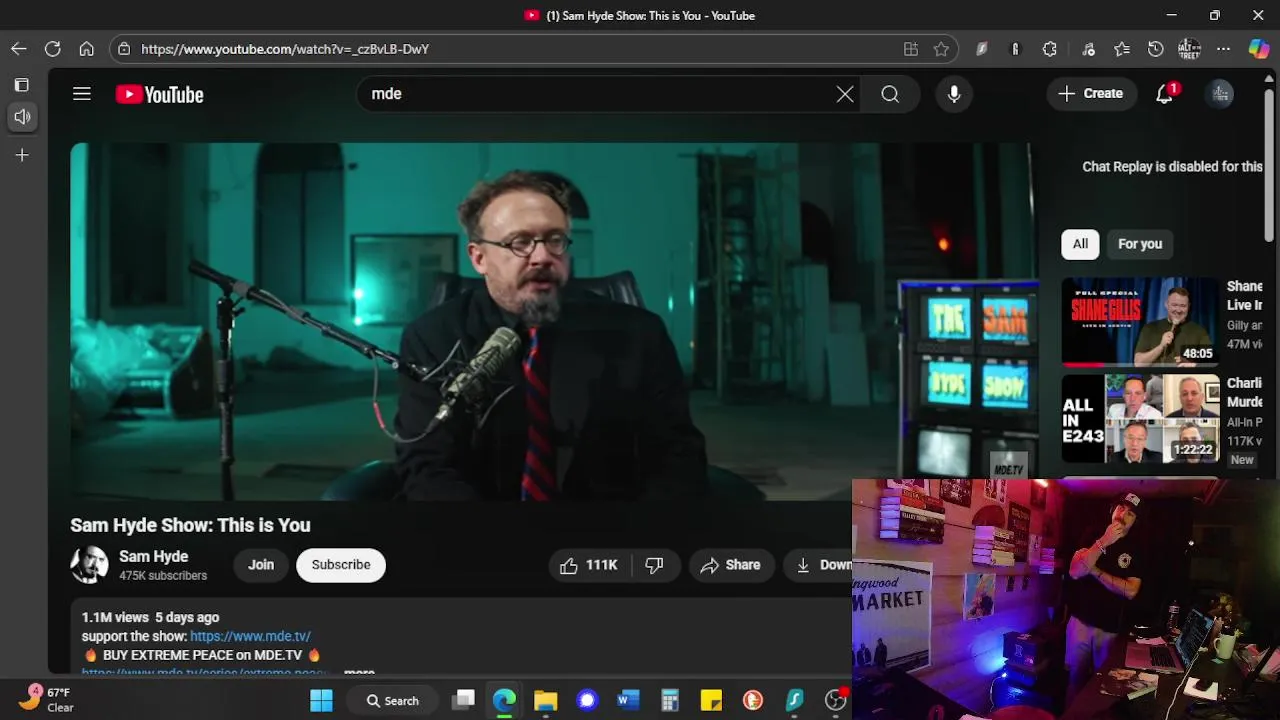Open Edge Settings and more menu
The width and height of the screenshot is (1280, 720).
(1223, 49)
